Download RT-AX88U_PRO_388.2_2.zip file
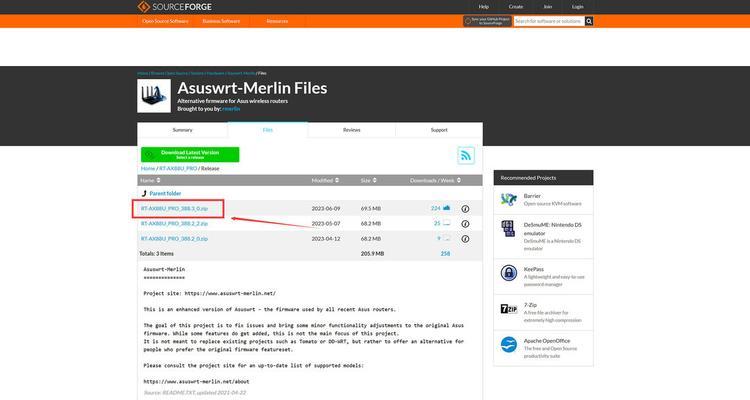Image resolution: width=750 pixels, height=400 pixels. [x=174, y=223]
